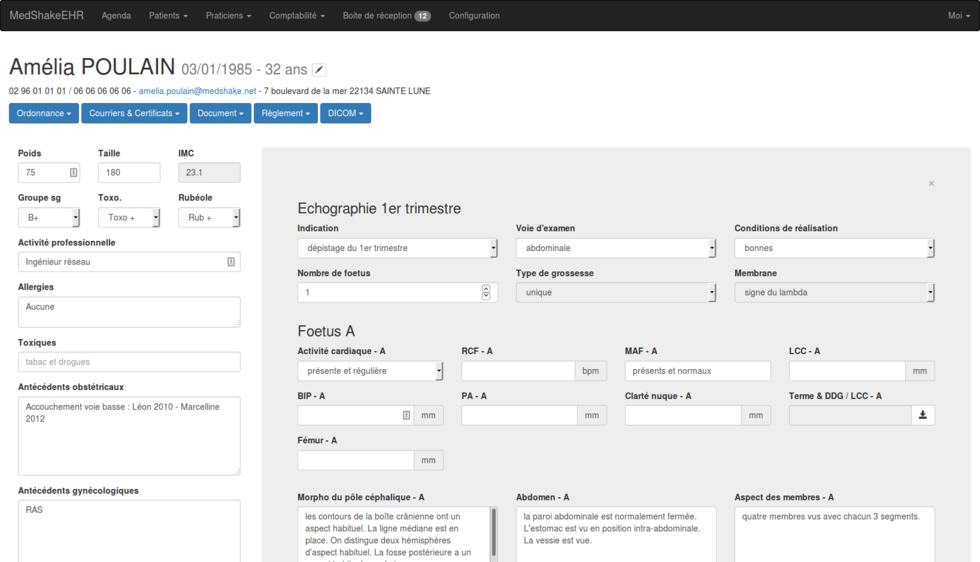Click the Toxiques input field
Screen dimensions: 980x562
[x=129, y=362]
